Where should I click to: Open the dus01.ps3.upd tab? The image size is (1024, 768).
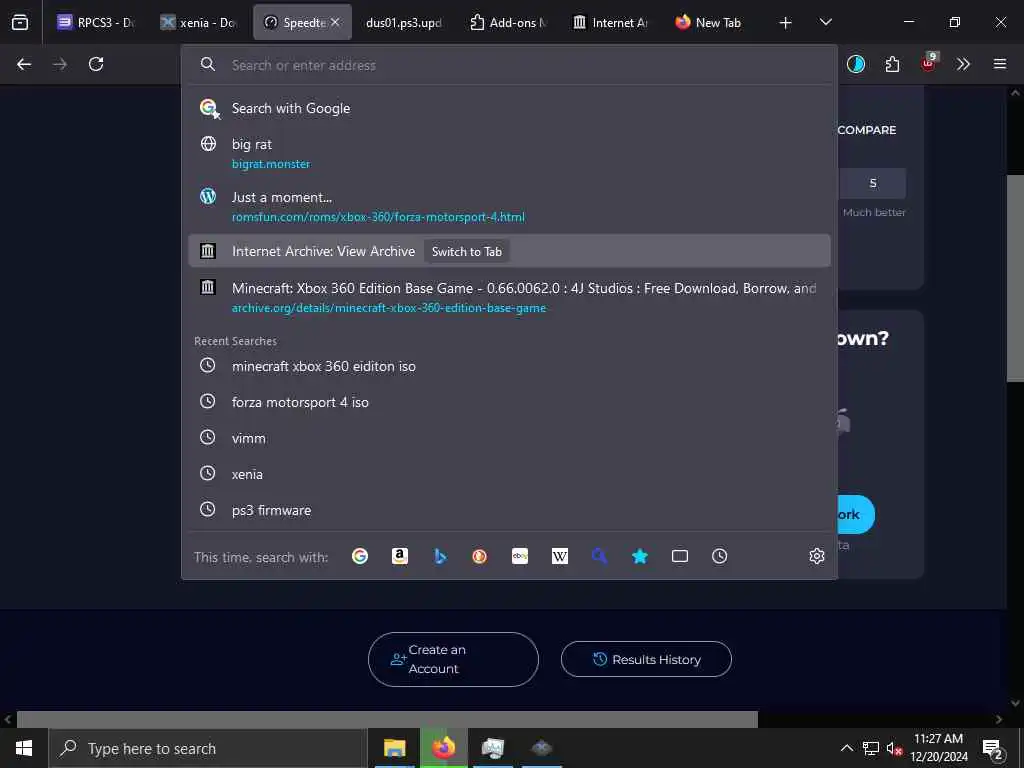pos(404,22)
